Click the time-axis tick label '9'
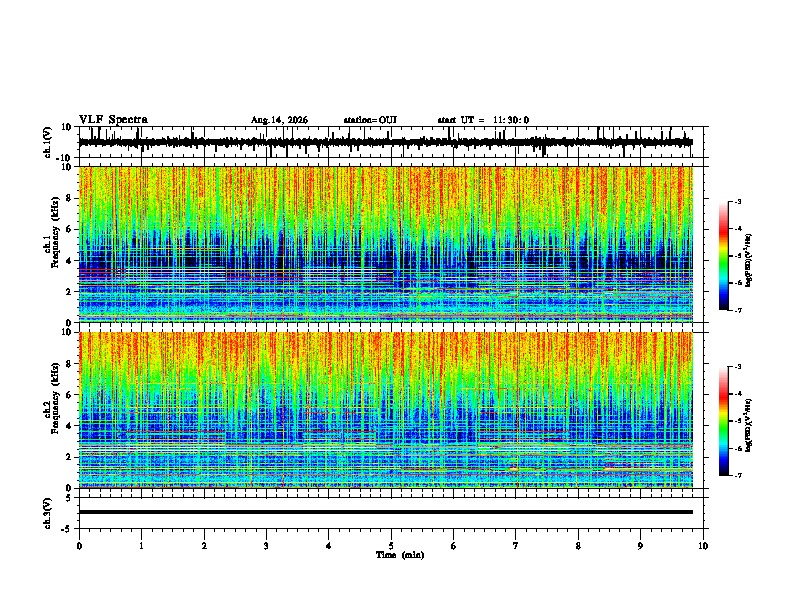The image size is (792, 612). click(640, 546)
